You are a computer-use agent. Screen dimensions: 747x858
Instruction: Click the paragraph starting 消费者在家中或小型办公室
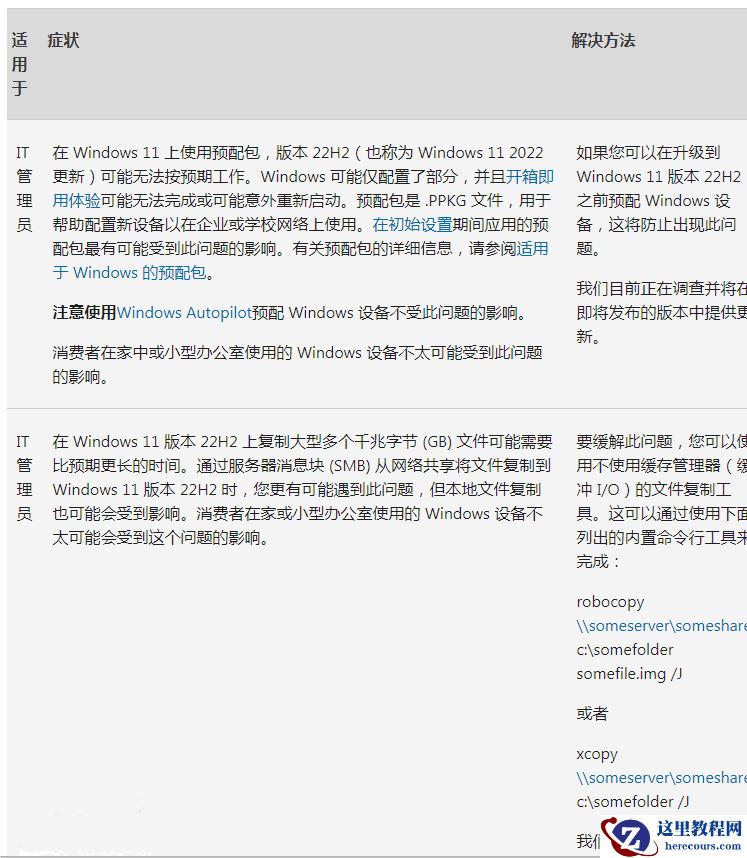297,364
